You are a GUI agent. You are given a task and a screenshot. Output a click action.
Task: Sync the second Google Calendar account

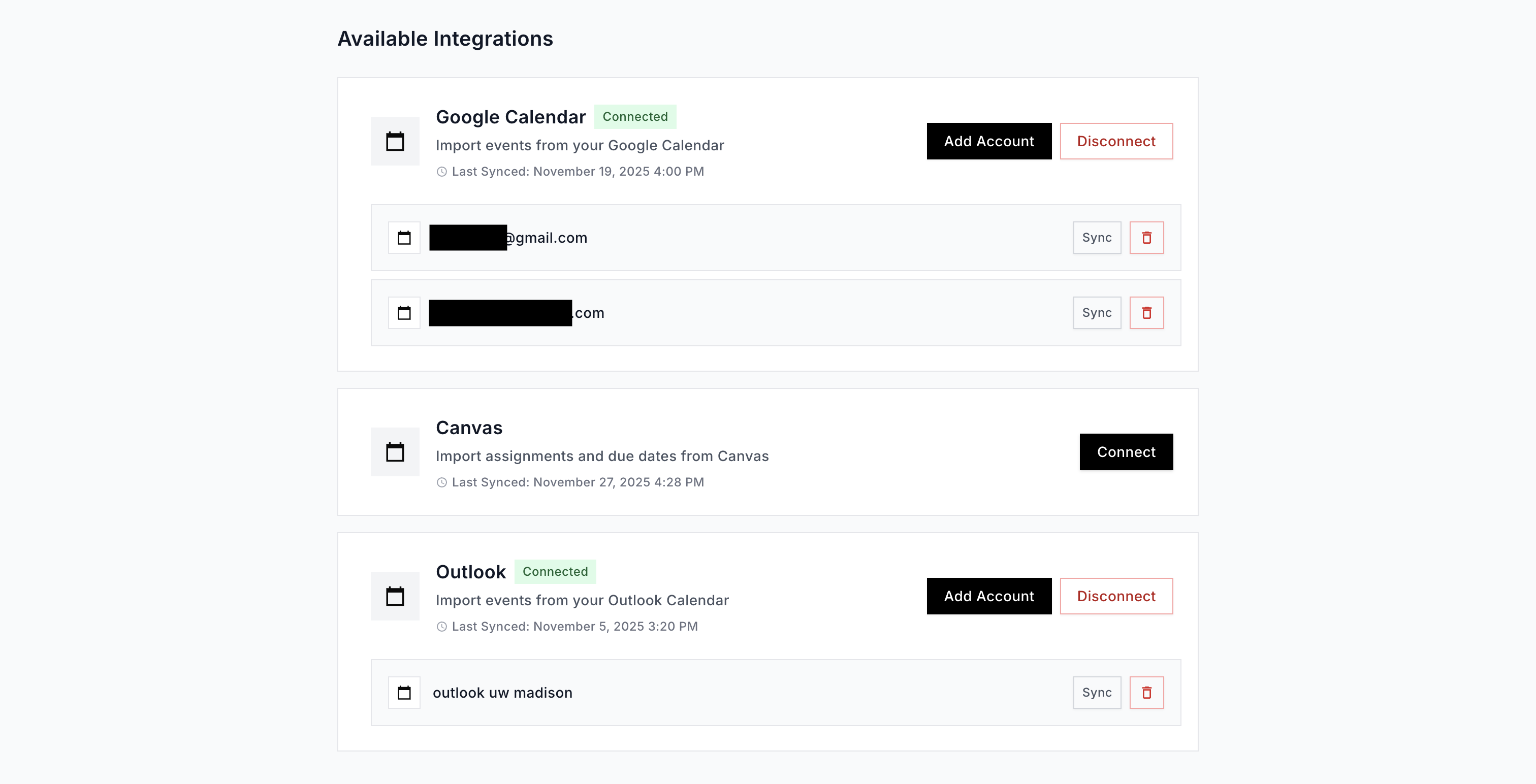tap(1097, 312)
